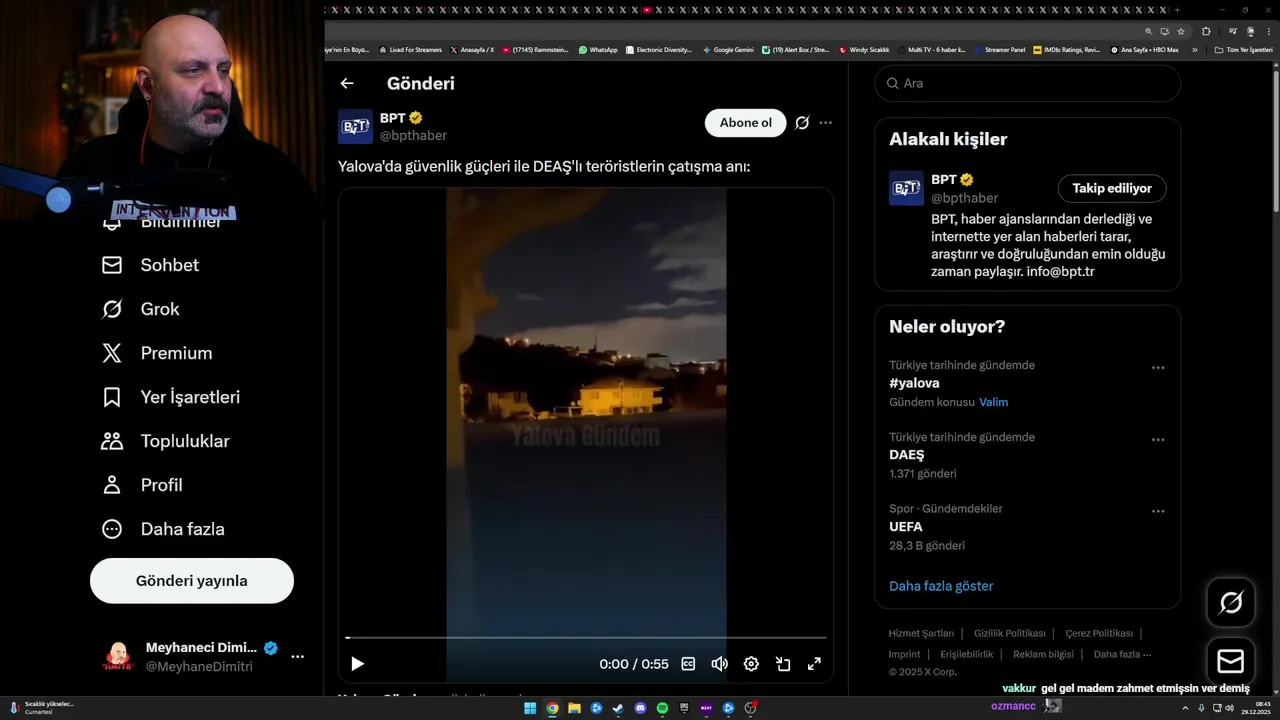Switch video to fullscreen
This screenshot has width=1280, height=720.
[x=814, y=664]
